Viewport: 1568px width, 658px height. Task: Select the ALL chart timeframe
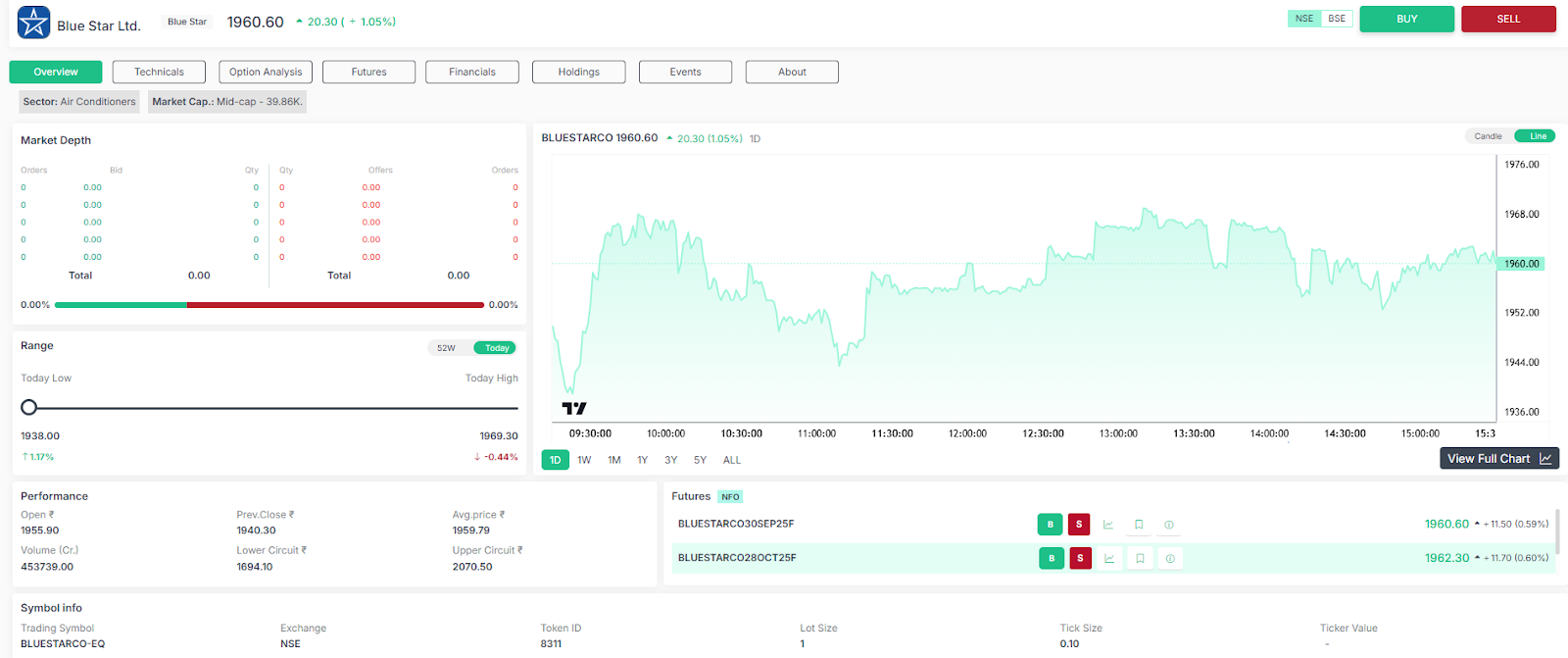pyautogui.click(x=732, y=460)
